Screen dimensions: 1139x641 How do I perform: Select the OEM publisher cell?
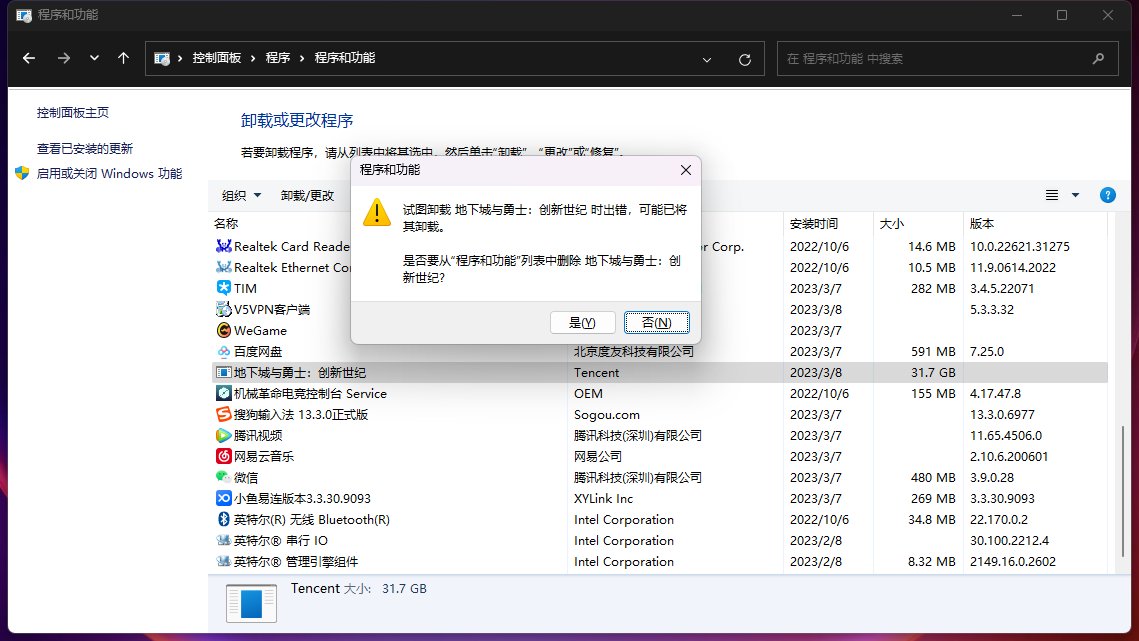[588, 393]
